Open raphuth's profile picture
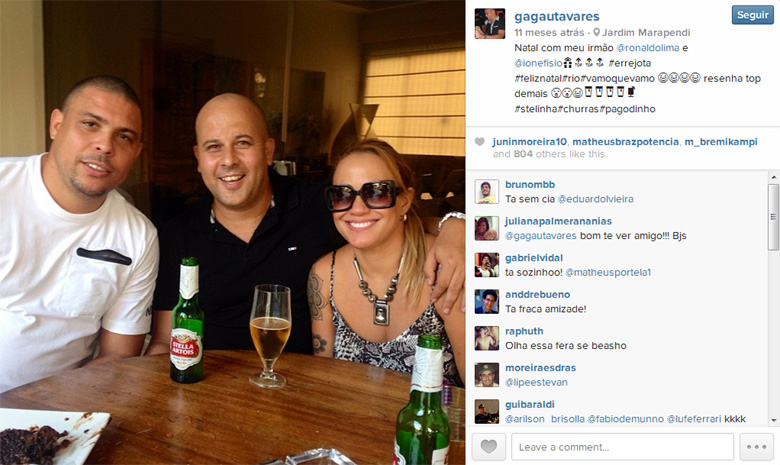 click(487, 338)
